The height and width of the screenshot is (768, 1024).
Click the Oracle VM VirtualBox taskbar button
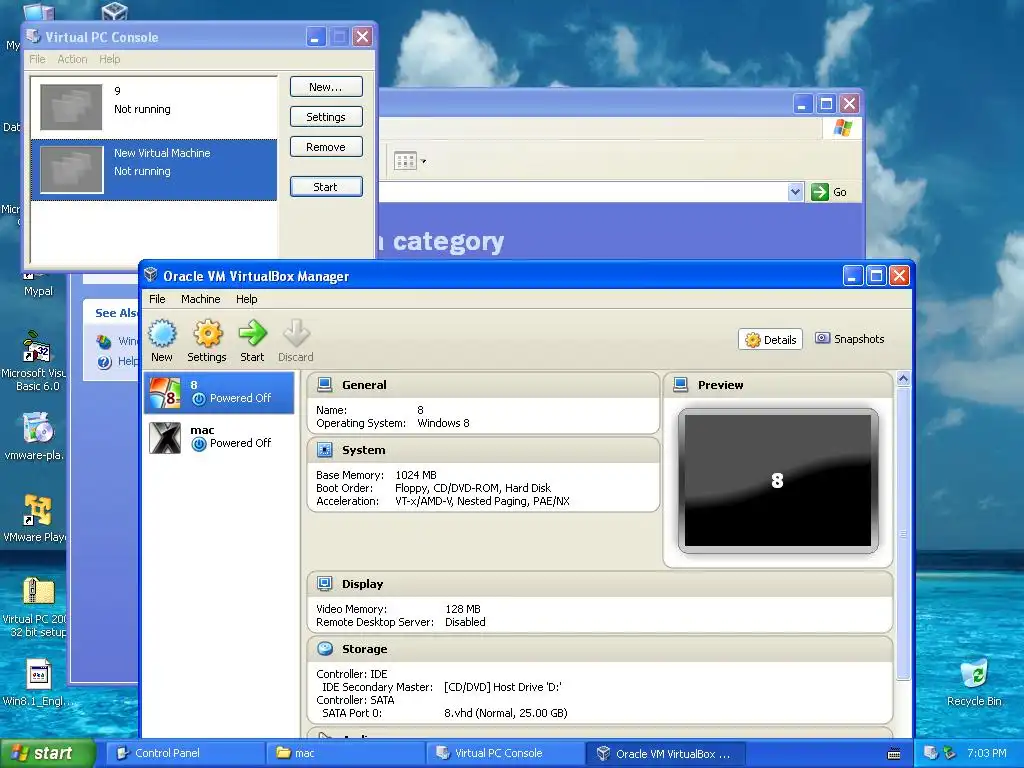click(x=665, y=754)
